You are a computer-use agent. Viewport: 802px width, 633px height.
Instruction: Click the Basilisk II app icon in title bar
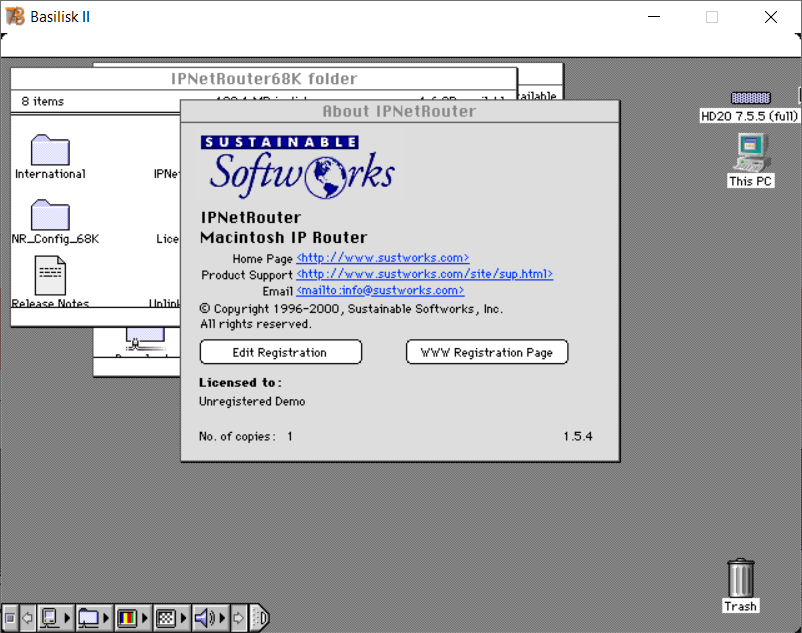coord(15,16)
